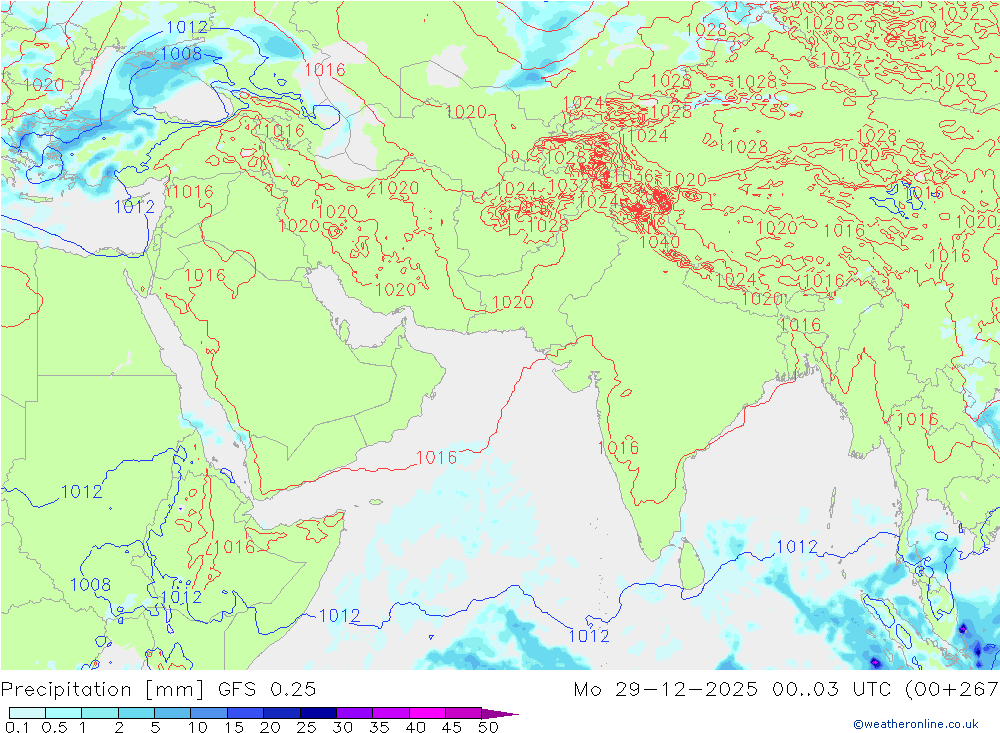Open the weatheronline.co.uk copyright link
Screen dimensions: 1000x733
click(x=916, y=724)
